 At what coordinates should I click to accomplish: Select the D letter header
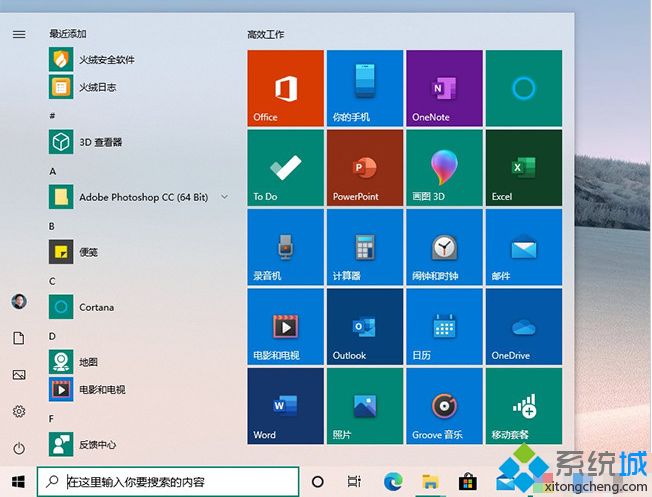[x=52, y=336]
